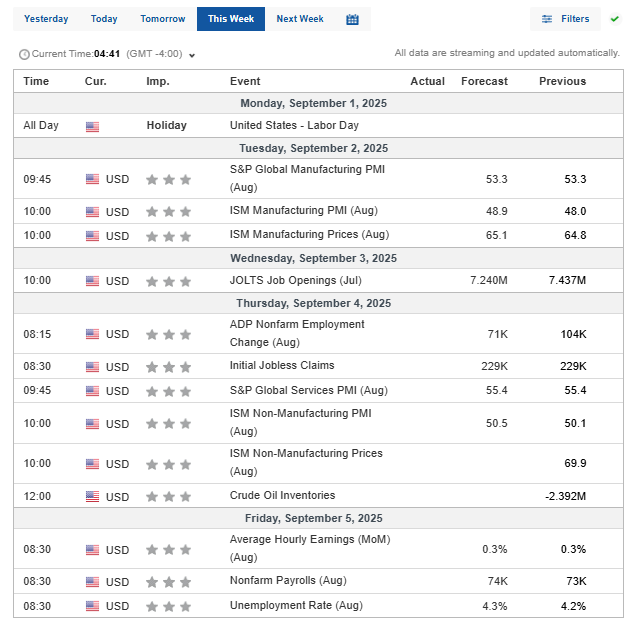Switch to the Today tab
Viewport: 630px width, 632px height.
(x=104, y=19)
